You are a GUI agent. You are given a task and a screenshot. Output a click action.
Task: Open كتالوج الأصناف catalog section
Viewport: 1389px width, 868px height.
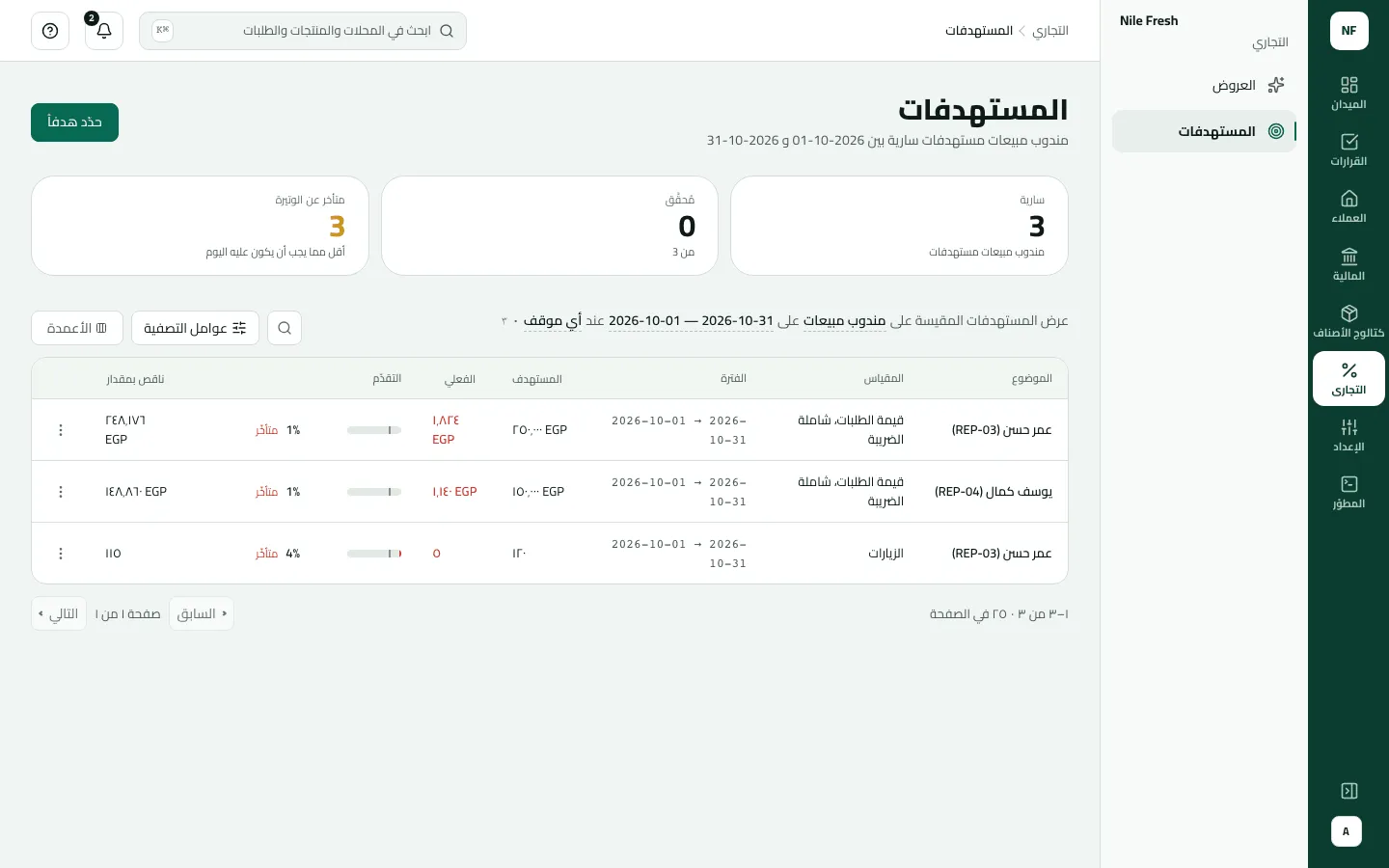point(1348,322)
